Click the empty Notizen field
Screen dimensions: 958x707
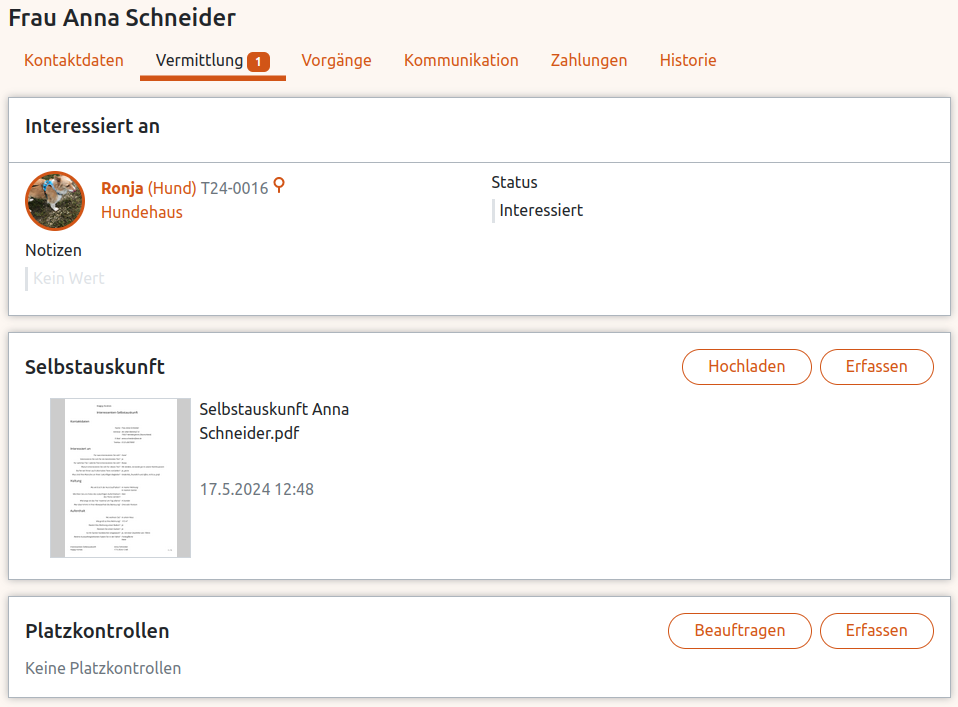(69, 278)
